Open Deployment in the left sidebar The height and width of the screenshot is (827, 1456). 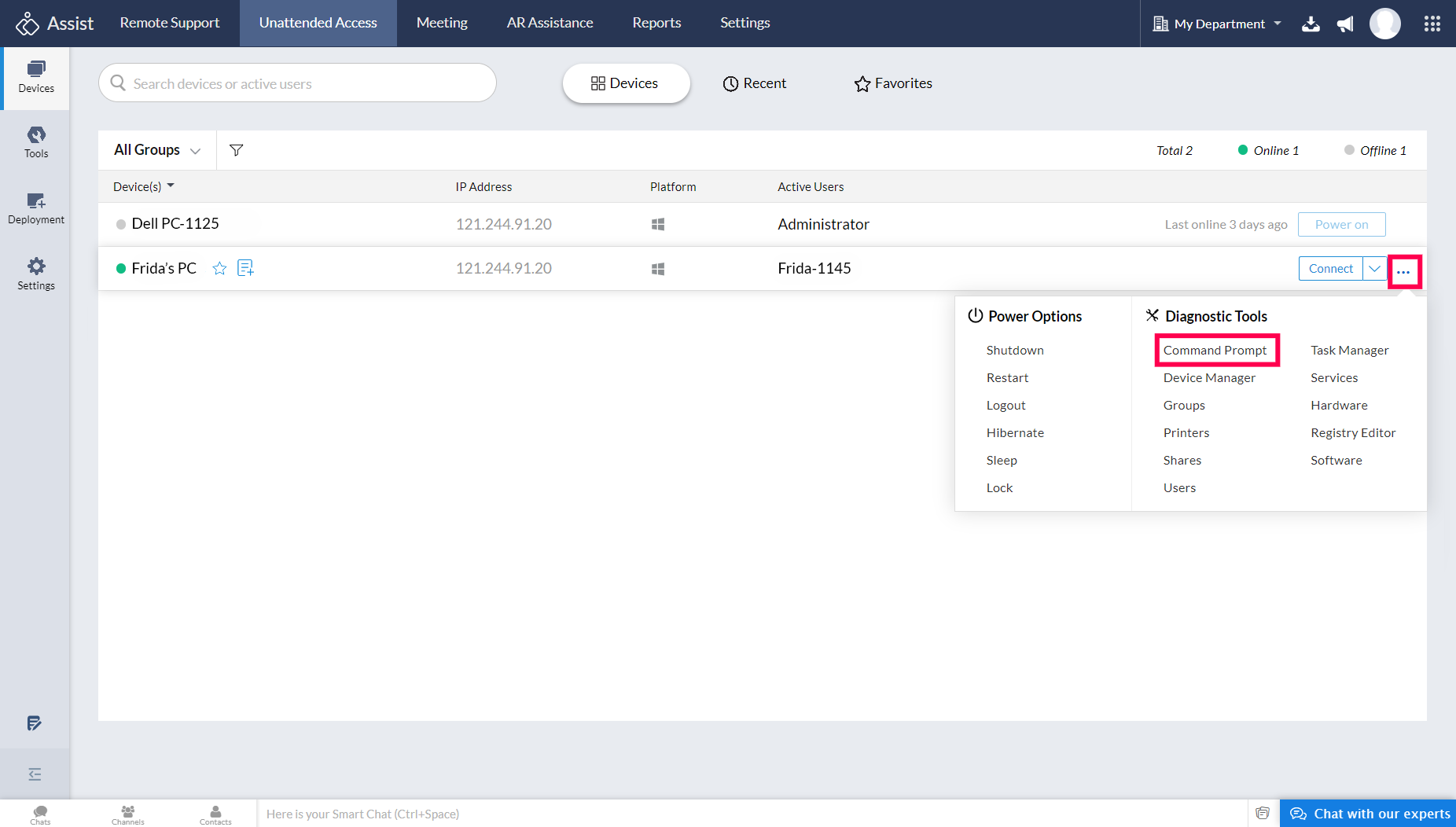point(36,209)
